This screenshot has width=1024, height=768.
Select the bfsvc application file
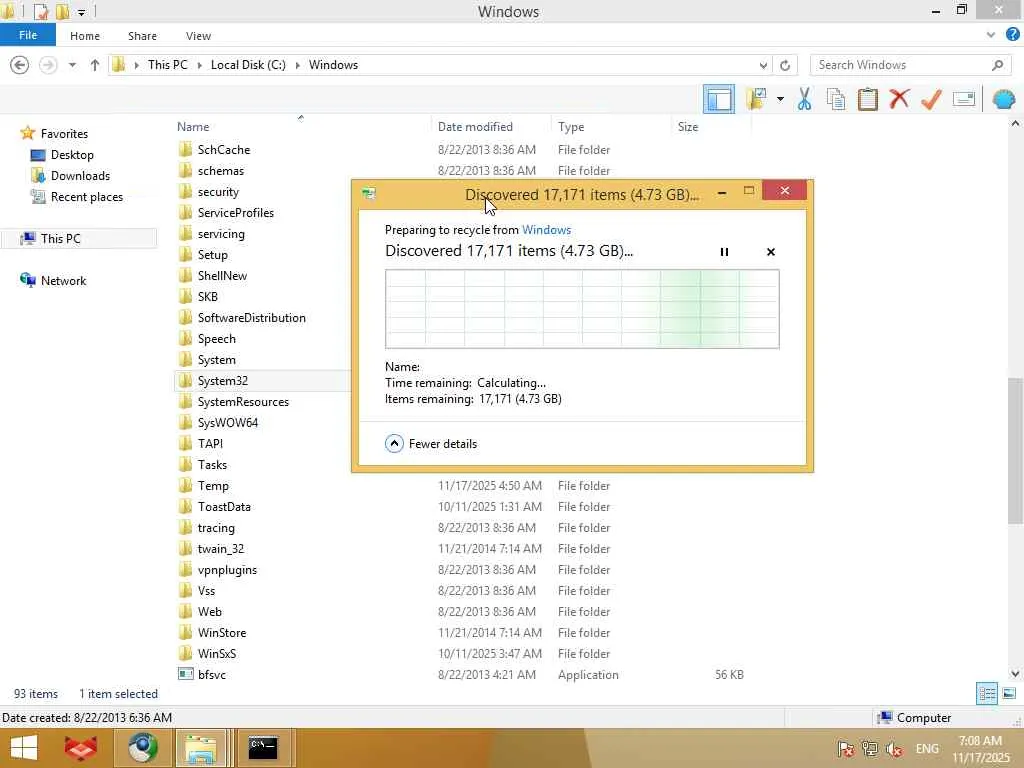[x=212, y=675]
